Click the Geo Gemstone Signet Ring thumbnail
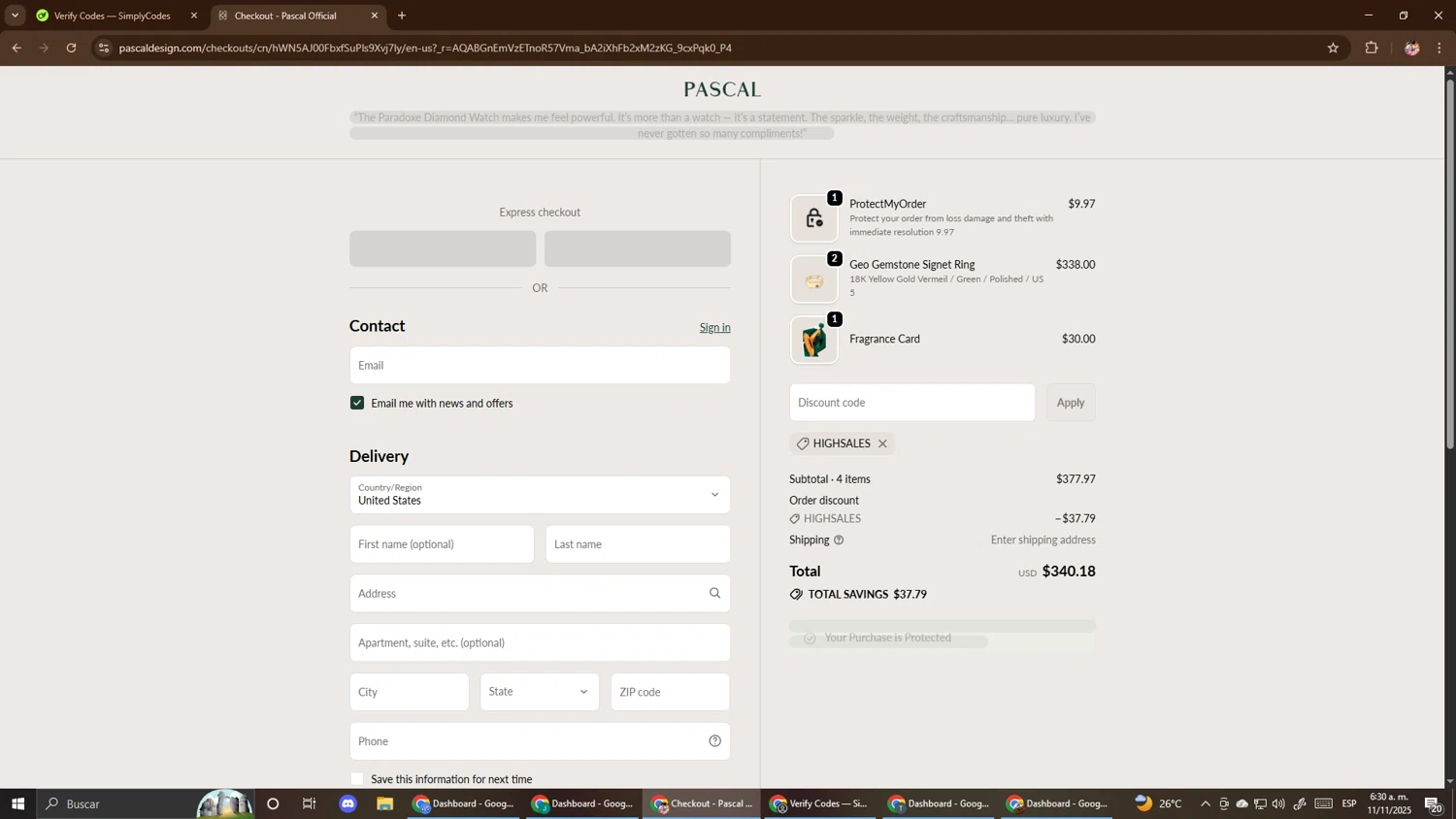Screen dimensions: 1456x819 point(814,279)
